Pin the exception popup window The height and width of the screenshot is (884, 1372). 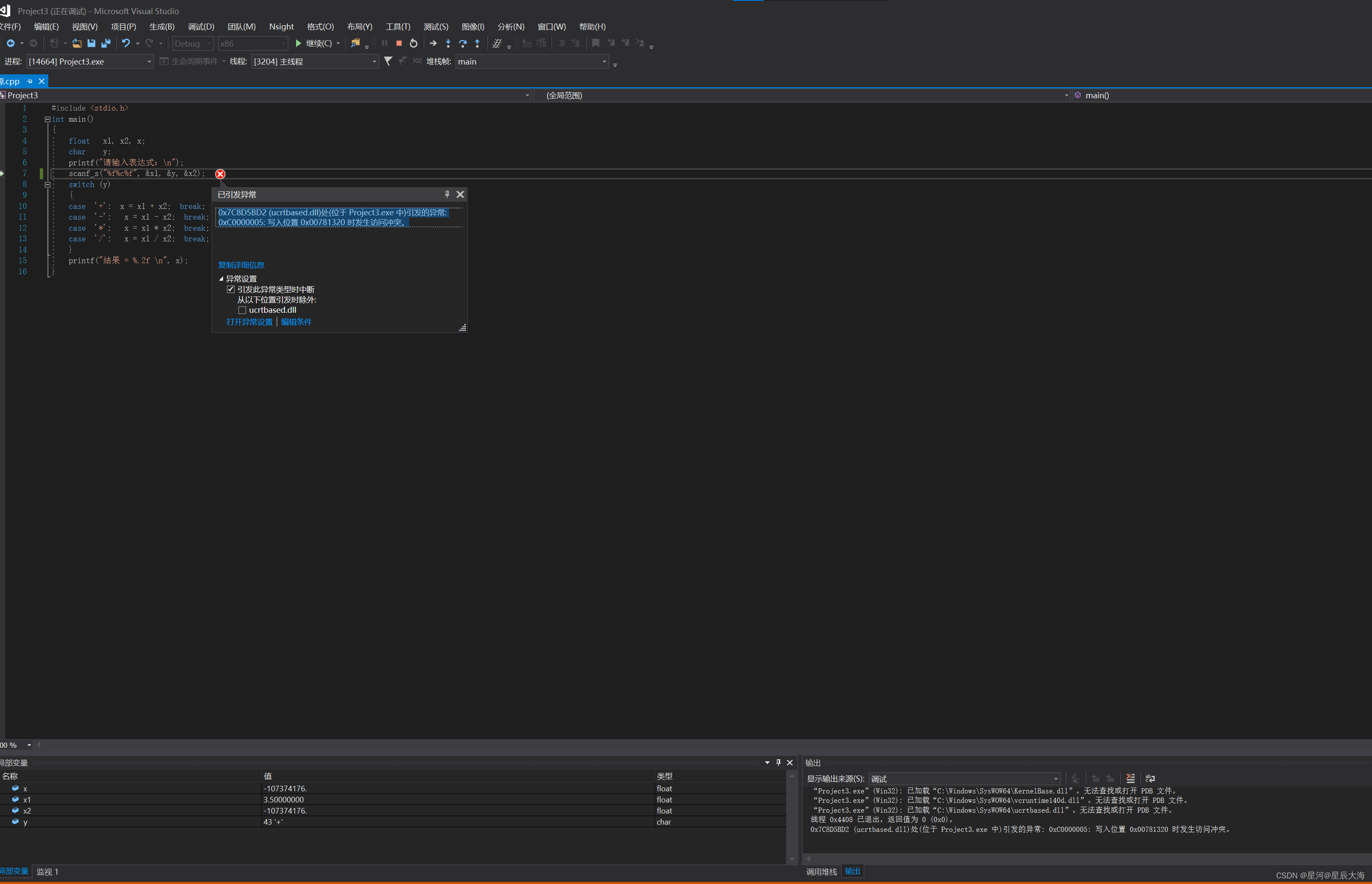[447, 194]
